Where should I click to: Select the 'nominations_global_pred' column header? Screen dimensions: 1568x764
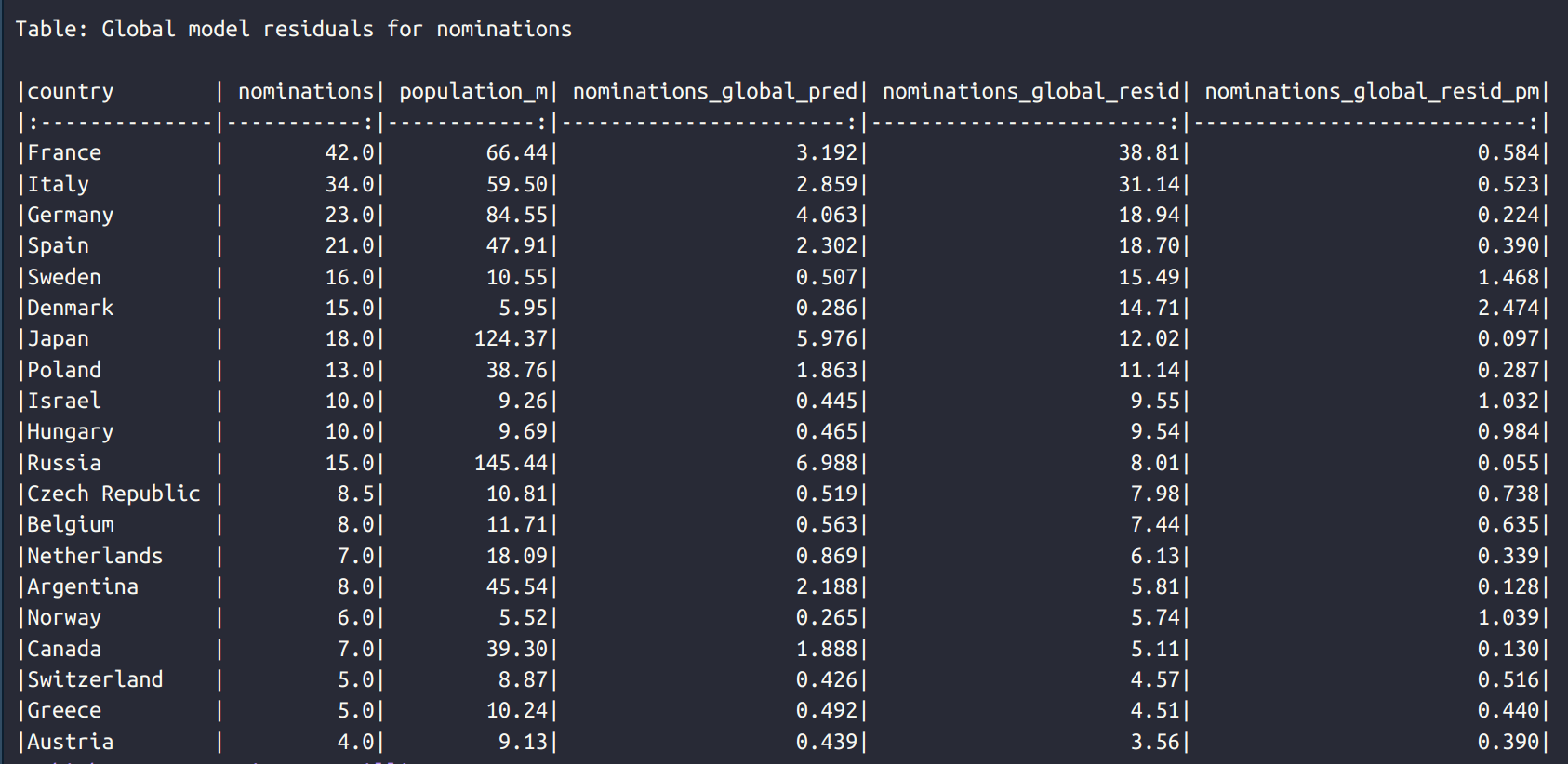(714, 91)
